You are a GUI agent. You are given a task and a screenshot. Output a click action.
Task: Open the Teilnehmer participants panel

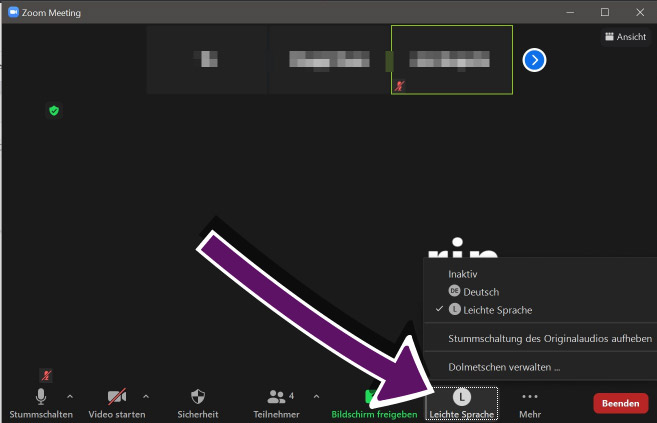coord(276,403)
